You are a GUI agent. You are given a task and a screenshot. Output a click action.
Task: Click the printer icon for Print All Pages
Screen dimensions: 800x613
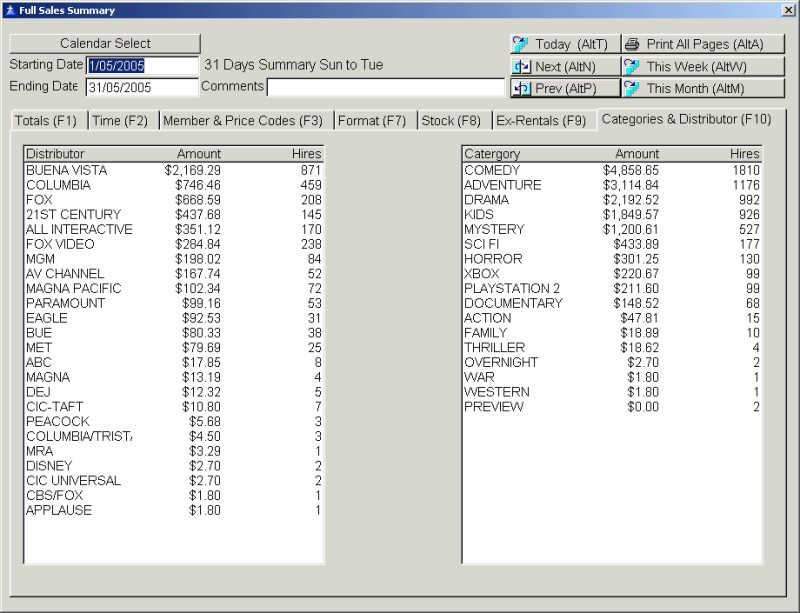632,44
